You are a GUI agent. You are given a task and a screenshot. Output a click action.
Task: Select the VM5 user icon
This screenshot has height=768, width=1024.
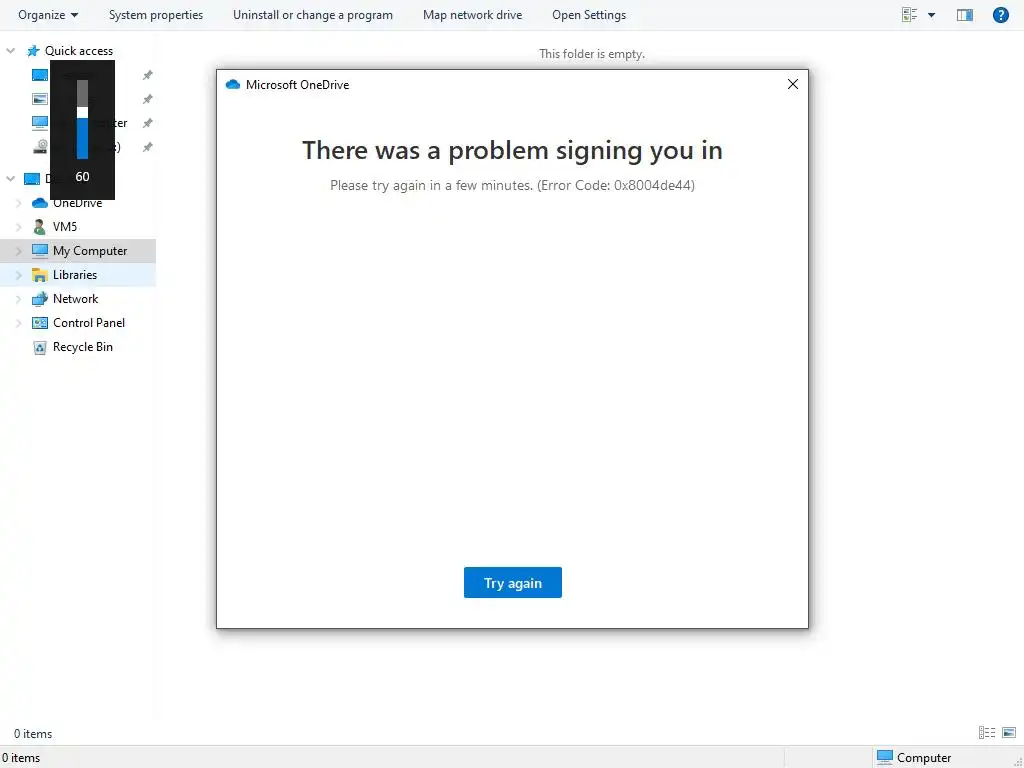click(40, 227)
